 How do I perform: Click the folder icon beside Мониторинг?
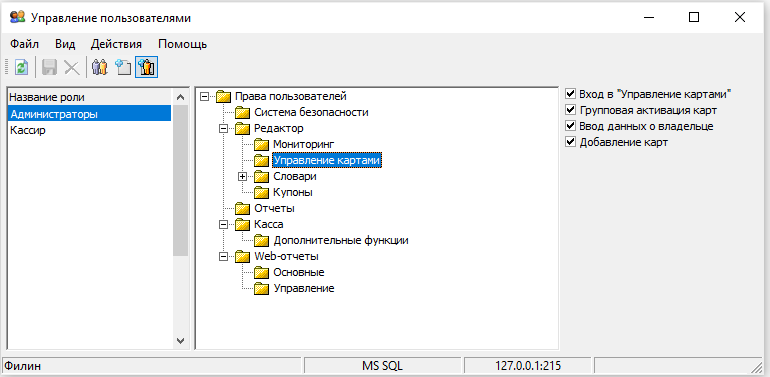pyautogui.click(x=261, y=144)
